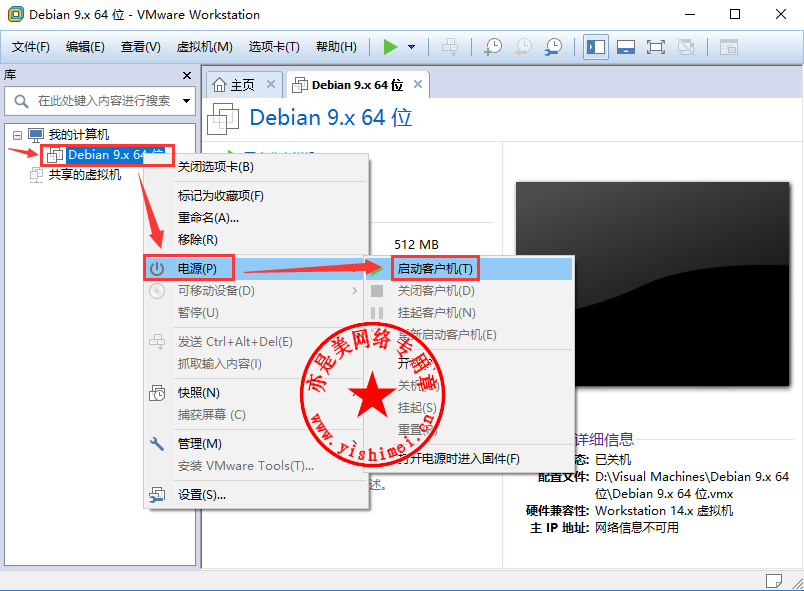Click the pause icon beside 挂起客户机
The image size is (804, 591).
377,313
